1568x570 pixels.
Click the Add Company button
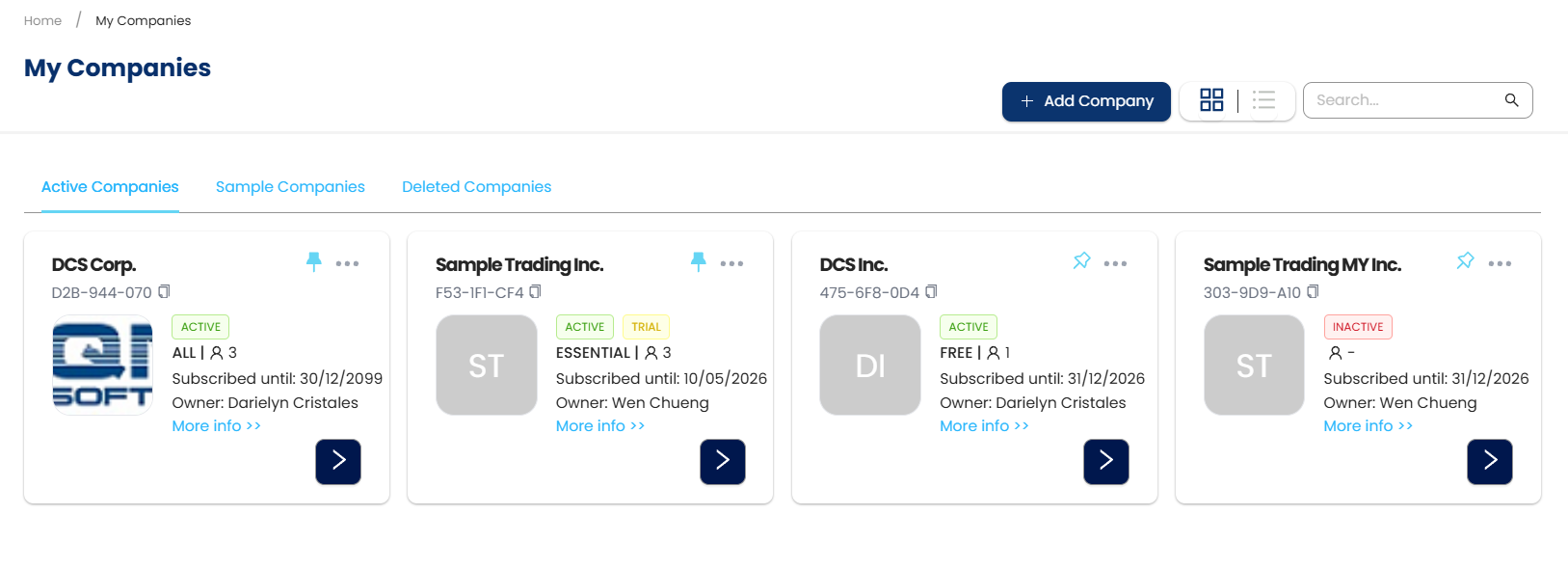[x=1086, y=101]
